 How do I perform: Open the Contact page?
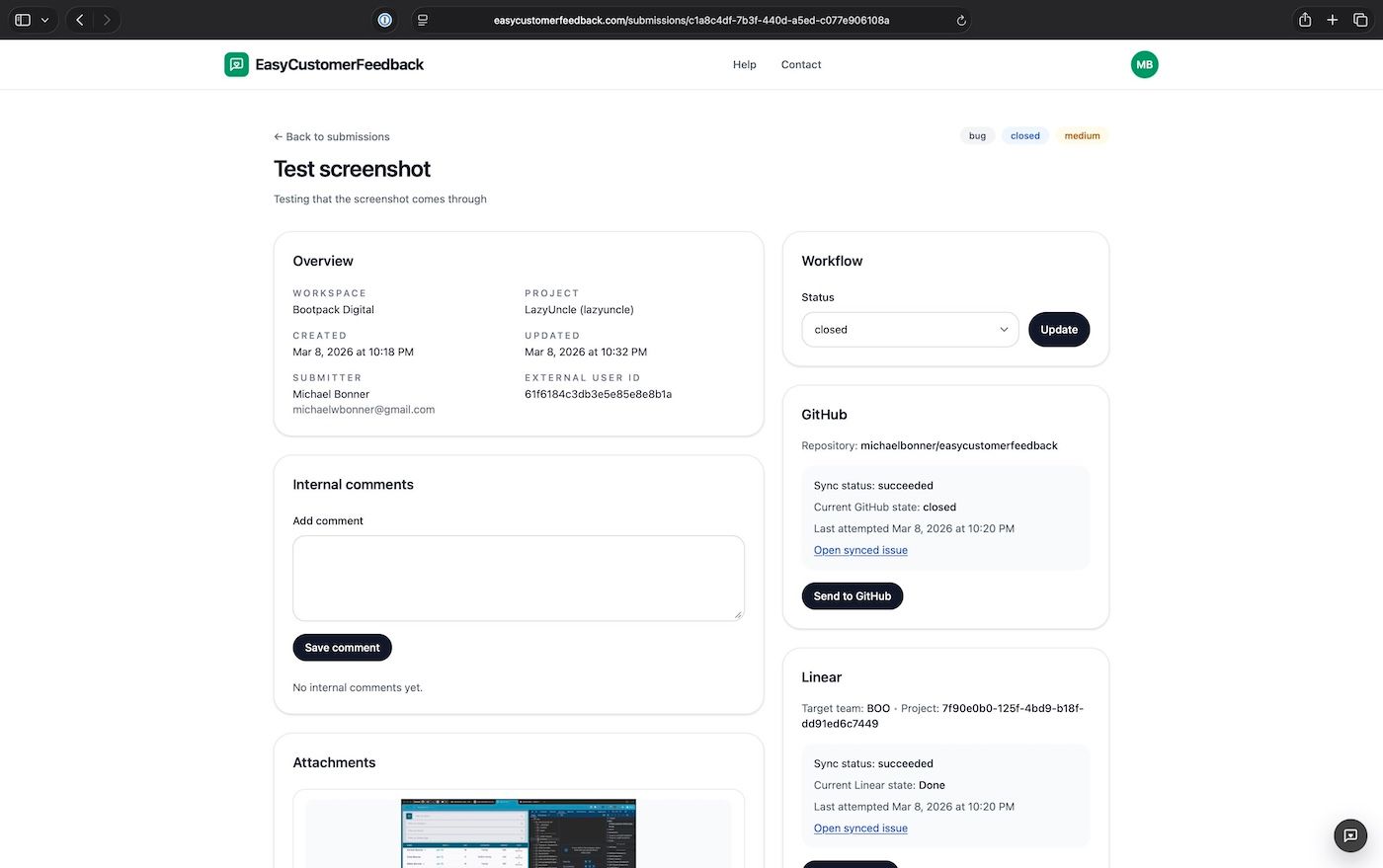[800, 64]
